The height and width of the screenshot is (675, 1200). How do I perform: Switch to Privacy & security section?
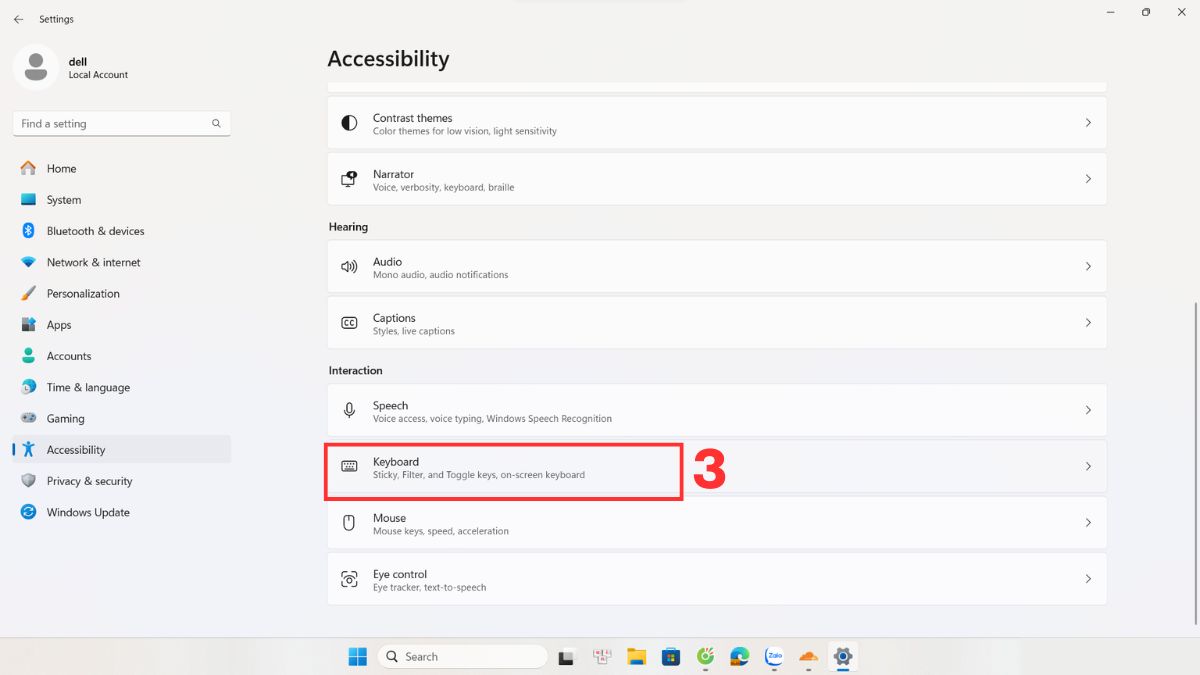click(89, 481)
